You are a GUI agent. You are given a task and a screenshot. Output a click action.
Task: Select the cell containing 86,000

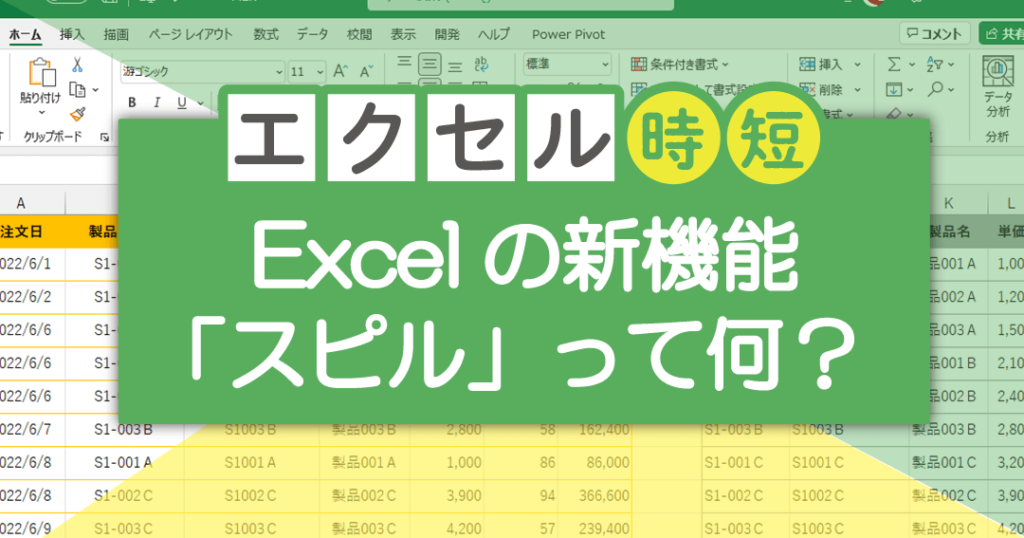pos(595,462)
